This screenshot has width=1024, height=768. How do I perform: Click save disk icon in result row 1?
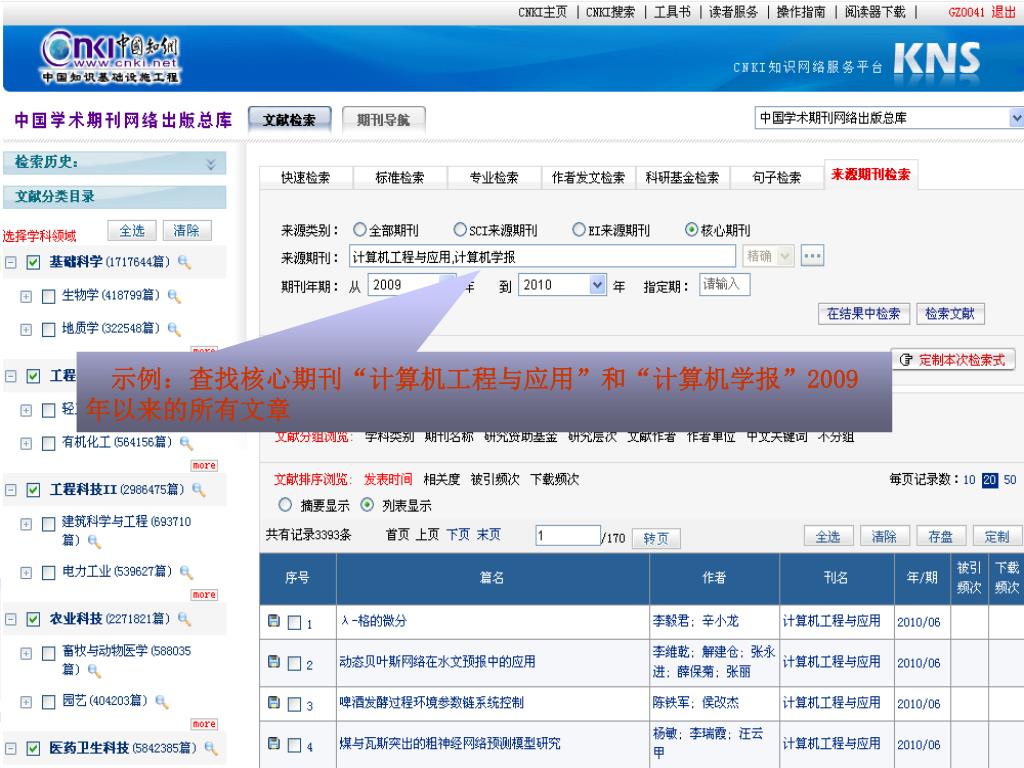pos(274,621)
